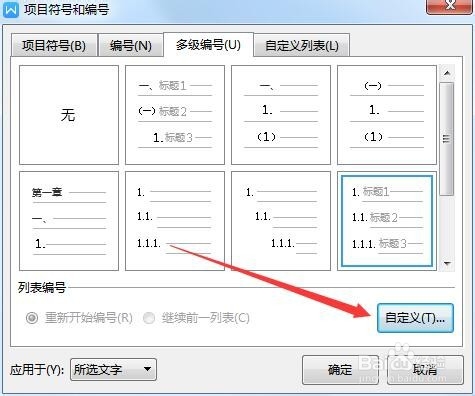Image resolution: width=475 pixels, height=396 pixels.
Task: Open the 自定义(T)... button
Action: (415, 318)
